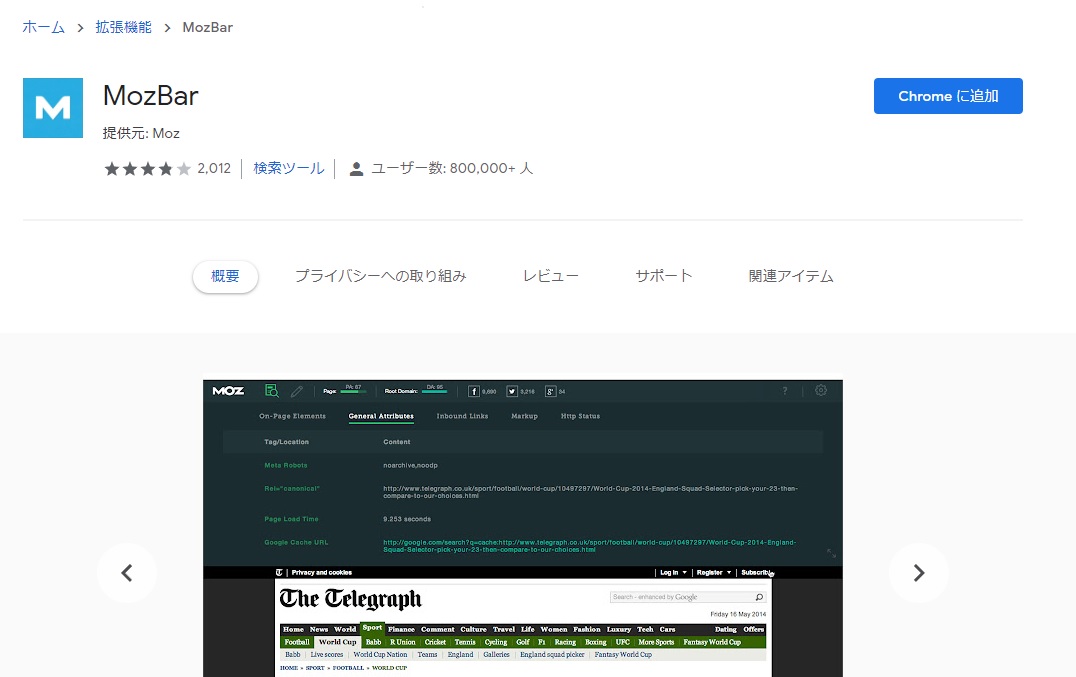
Task: Click the Live scores link in Telegraph
Action: [x=327, y=655]
